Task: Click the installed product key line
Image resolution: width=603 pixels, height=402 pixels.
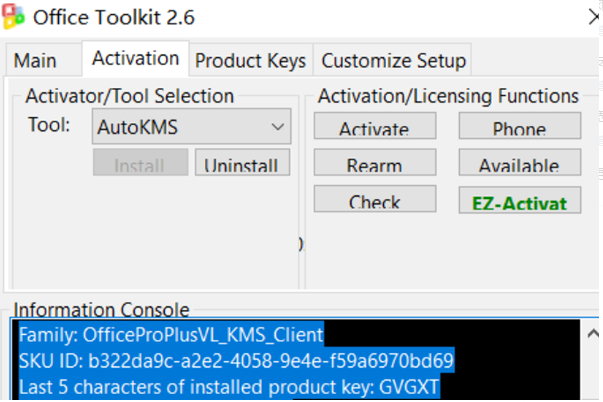Action: 229,387
